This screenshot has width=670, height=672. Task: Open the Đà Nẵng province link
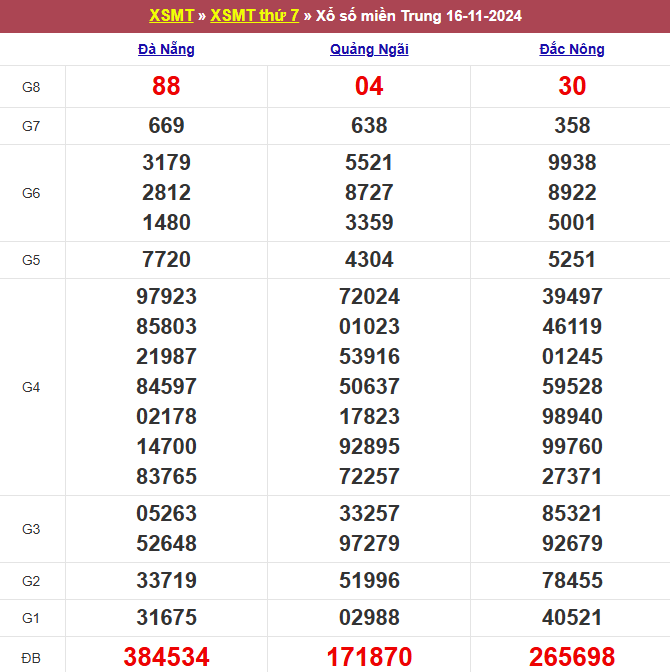166,49
